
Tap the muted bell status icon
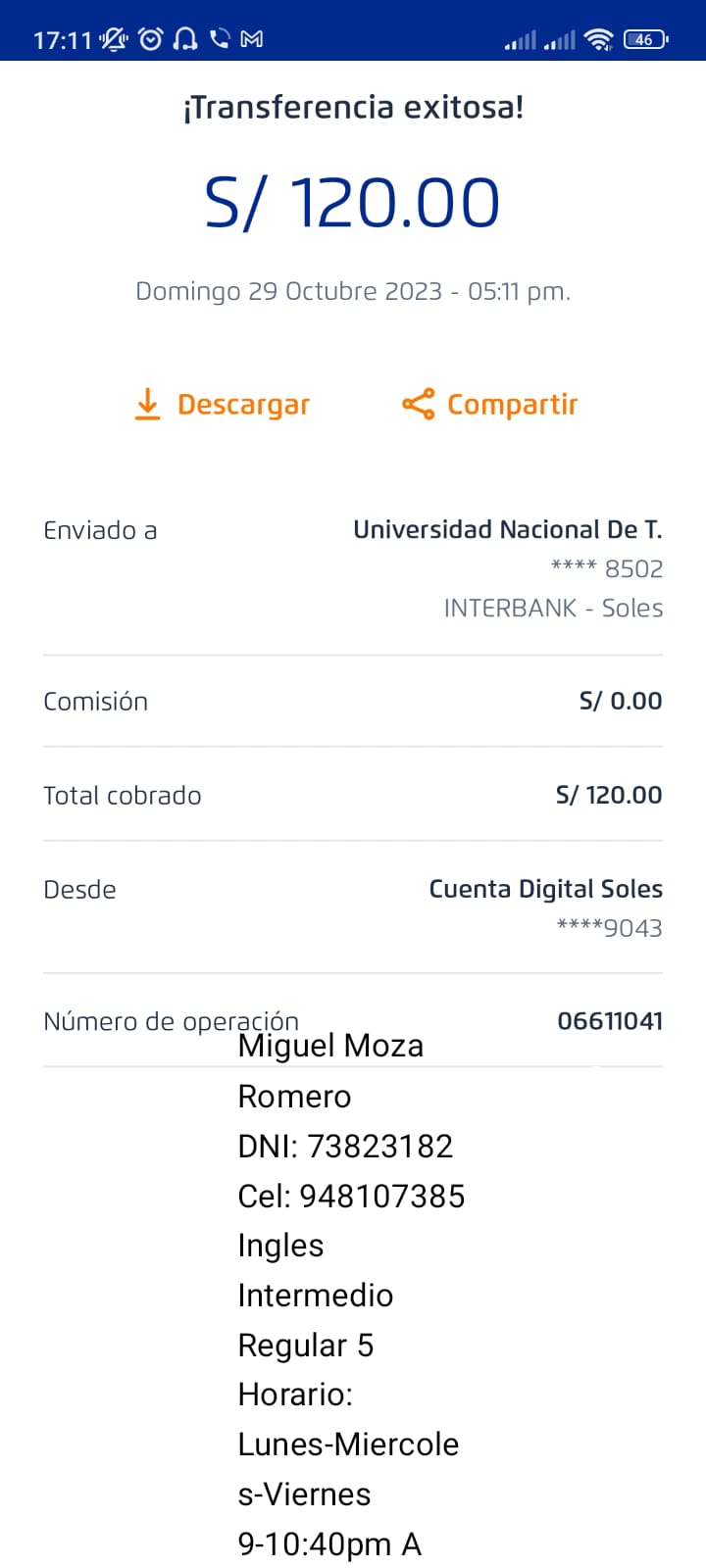(115, 39)
